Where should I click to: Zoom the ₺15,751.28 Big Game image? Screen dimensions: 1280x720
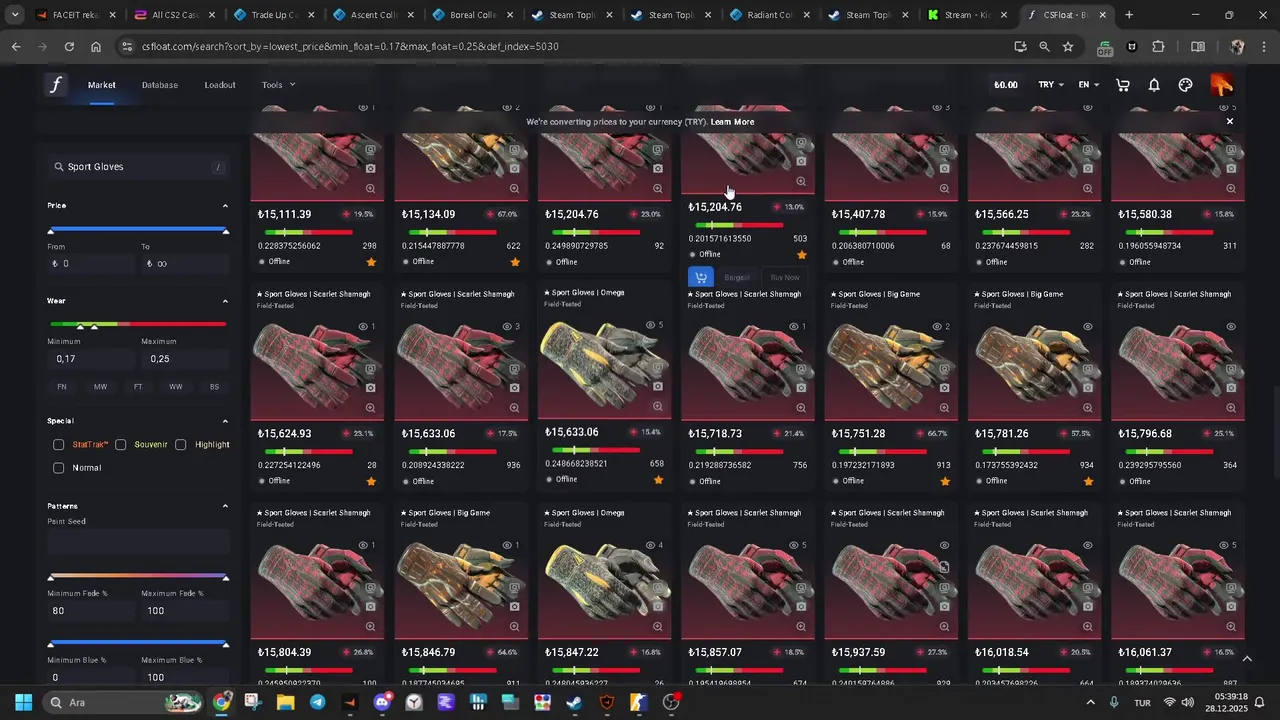pos(944,407)
